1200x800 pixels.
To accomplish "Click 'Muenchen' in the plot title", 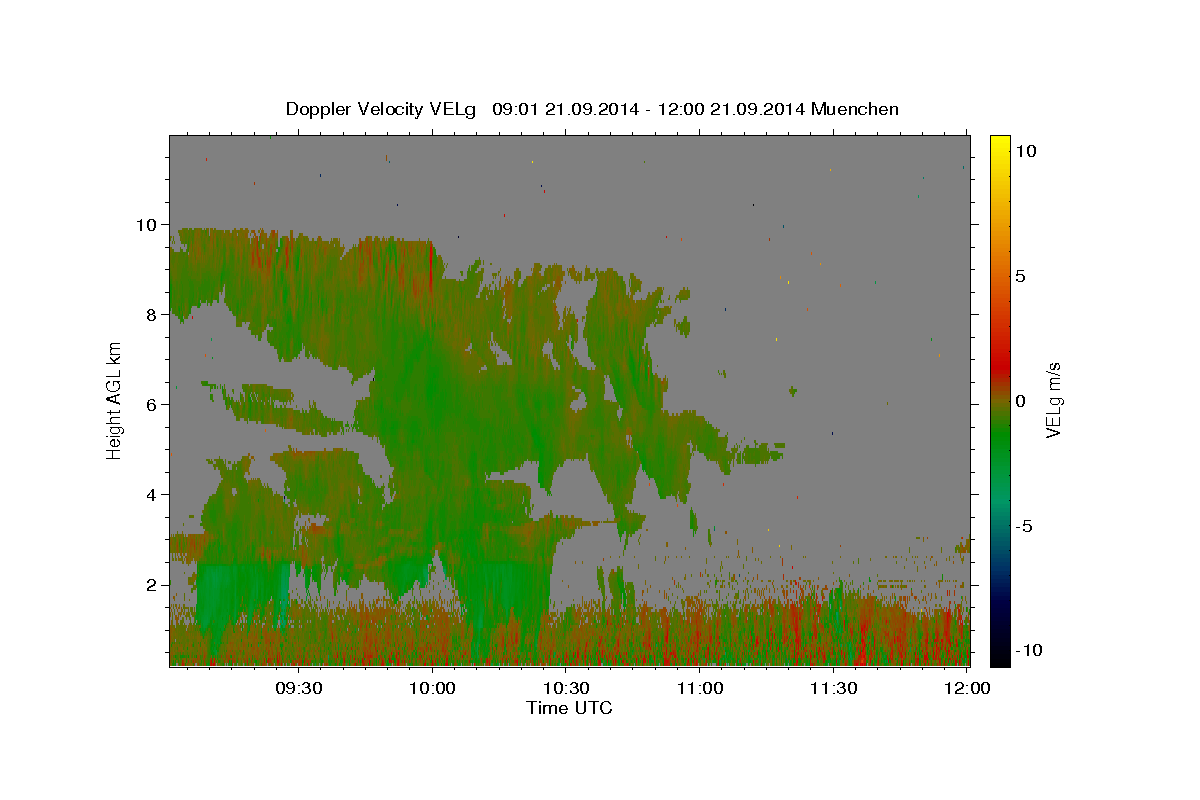I will [855, 109].
